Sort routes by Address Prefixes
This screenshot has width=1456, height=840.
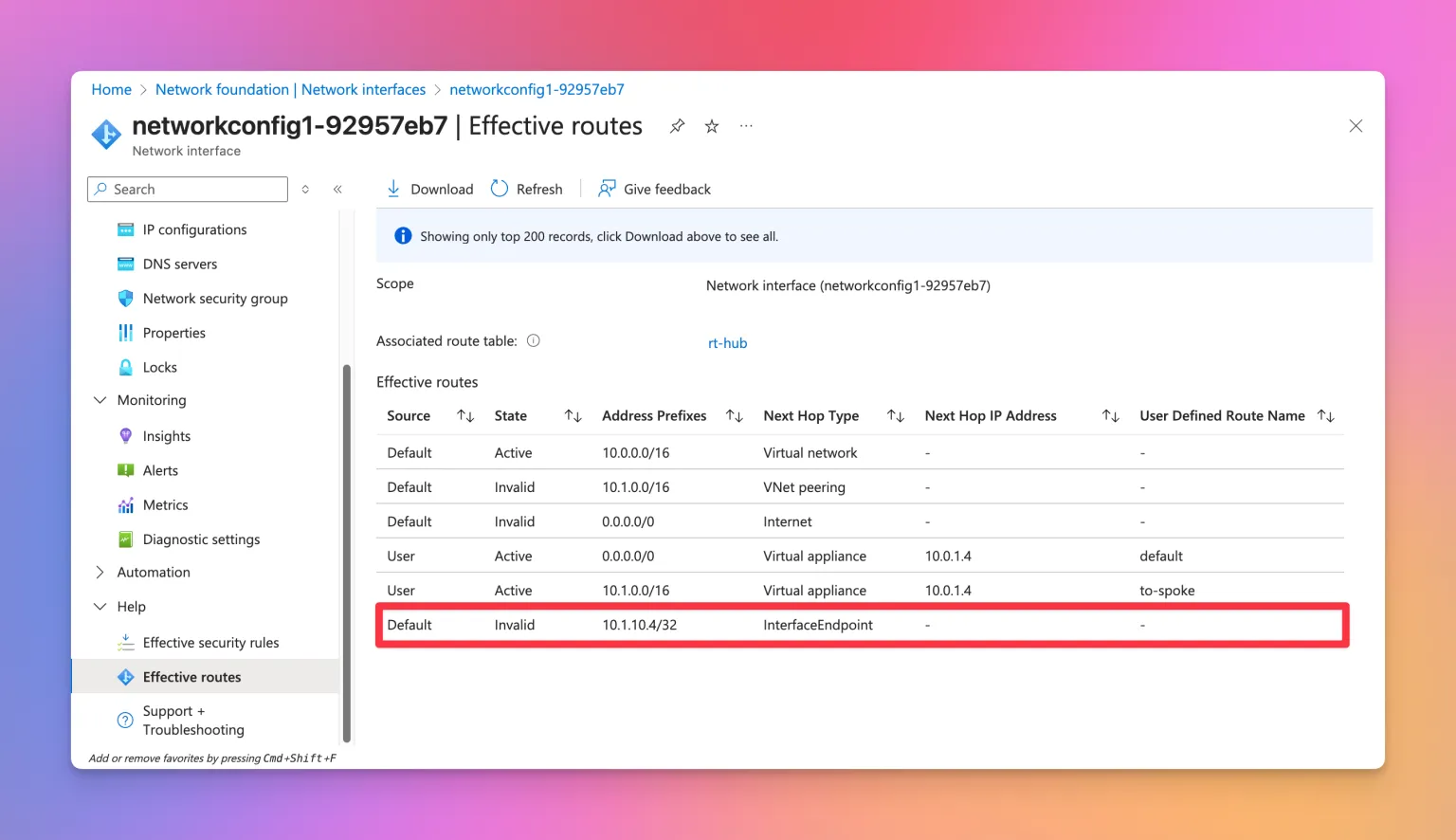click(734, 416)
